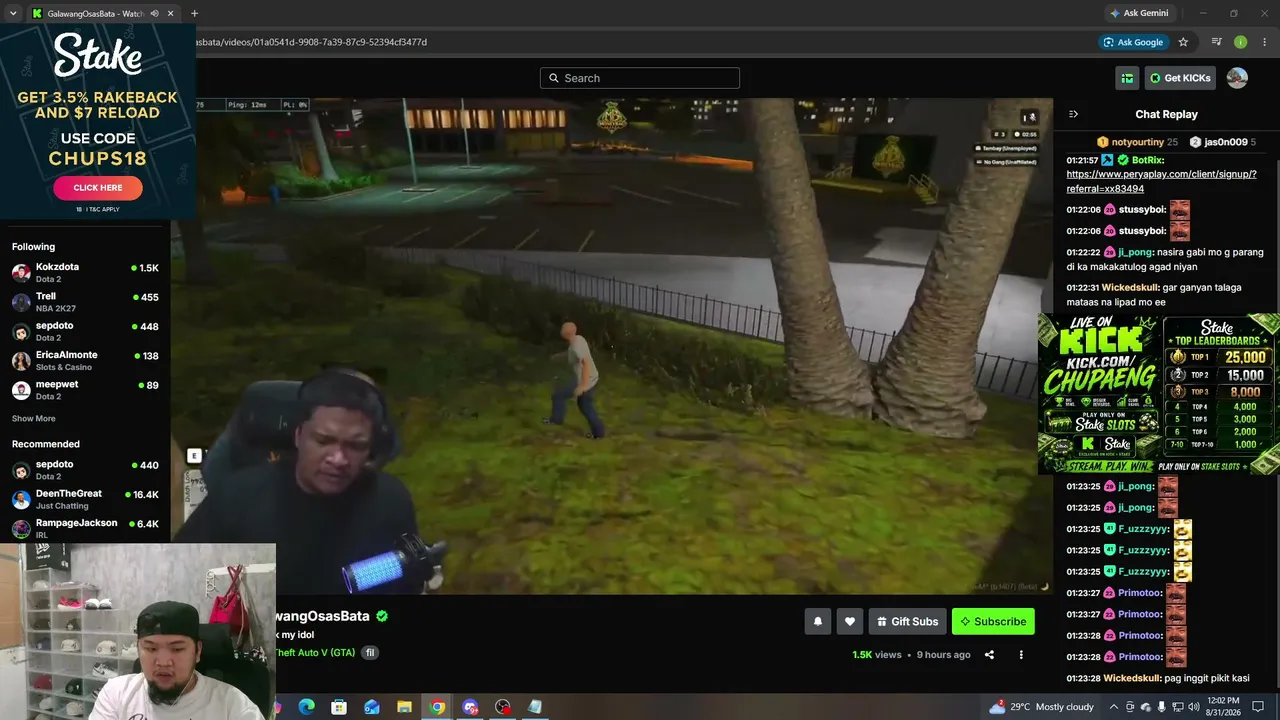
Task: Open the Chrome profile icon
Action: pyautogui.click(x=1241, y=42)
